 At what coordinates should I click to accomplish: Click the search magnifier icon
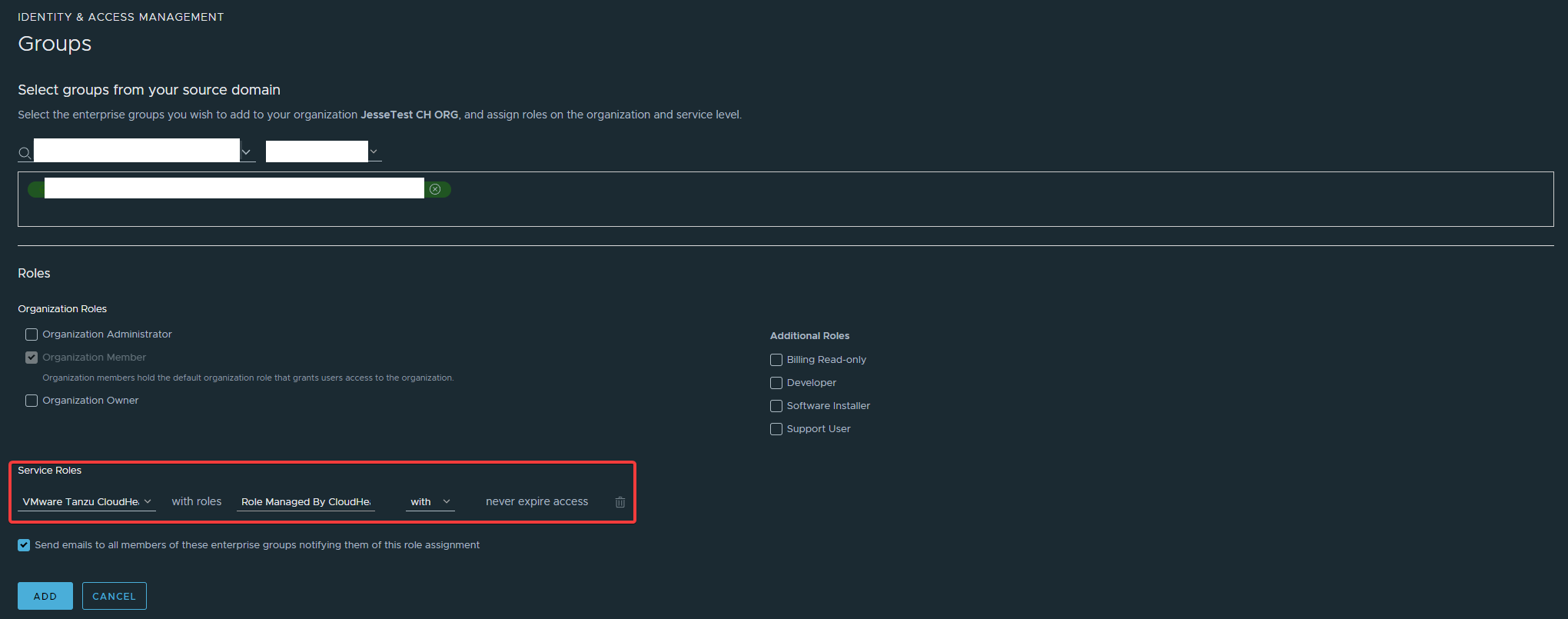coord(25,153)
